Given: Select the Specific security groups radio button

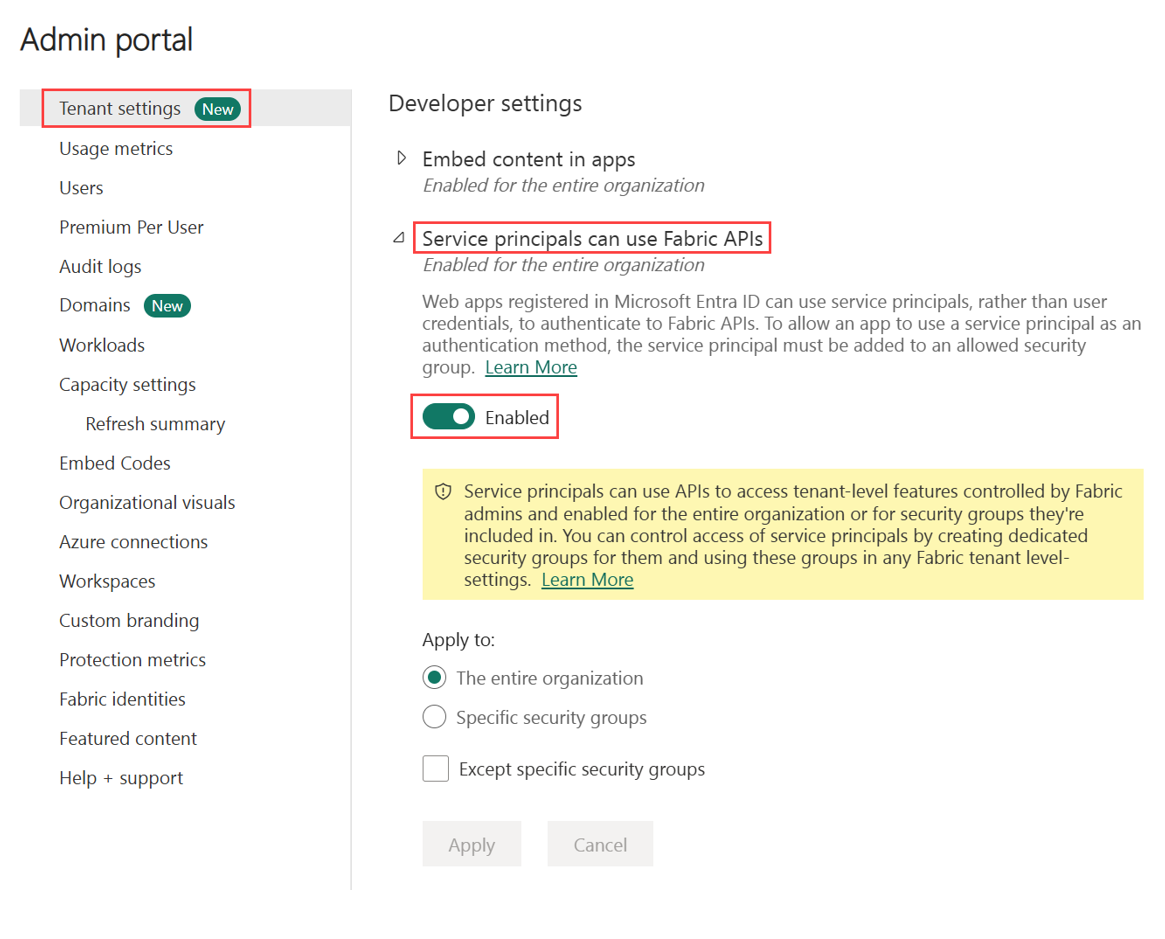Looking at the screenshot, I should point(435,716).
